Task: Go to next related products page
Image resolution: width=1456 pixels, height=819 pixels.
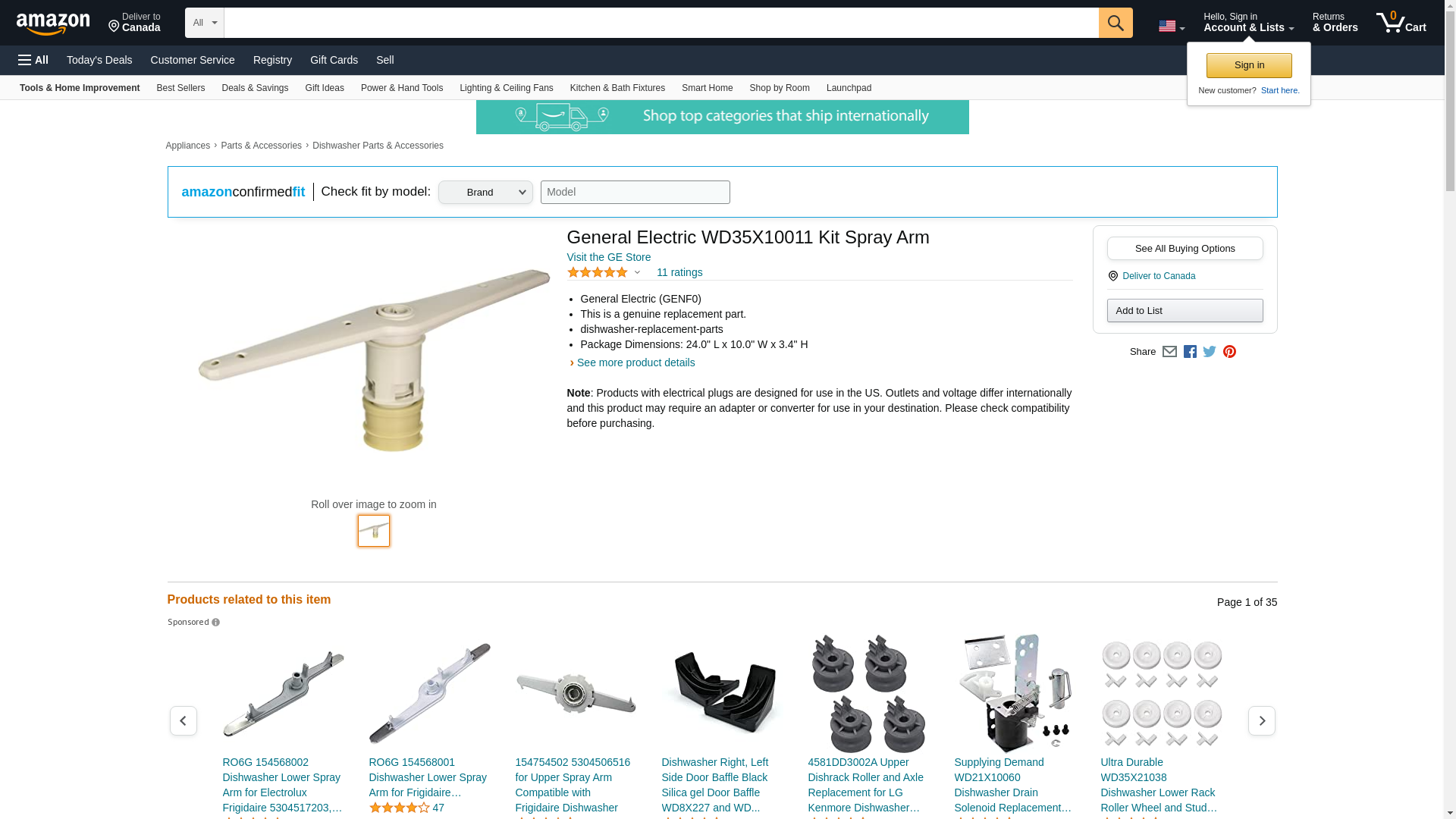Action: [x=1262, y=720]
